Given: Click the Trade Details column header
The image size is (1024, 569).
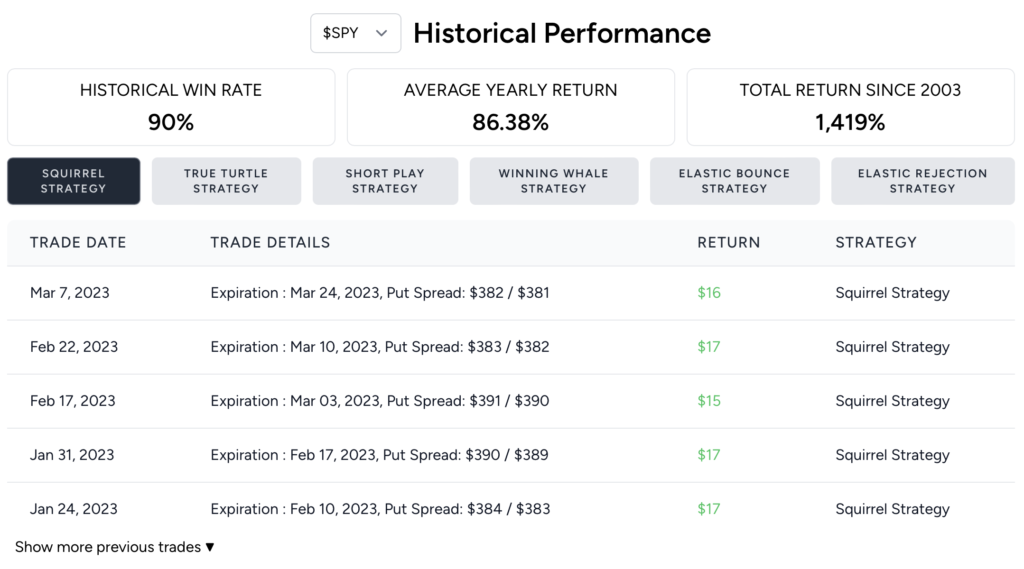Looking at the screenshot, I should point(270,242).
